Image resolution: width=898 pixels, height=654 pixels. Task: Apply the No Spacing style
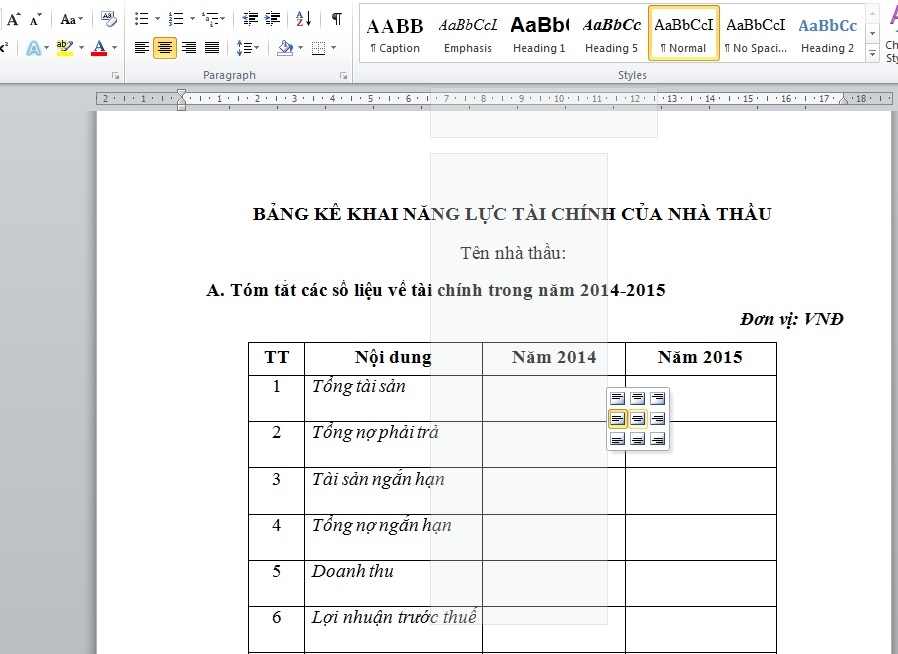pyautogui.click(x=755, y=34)
